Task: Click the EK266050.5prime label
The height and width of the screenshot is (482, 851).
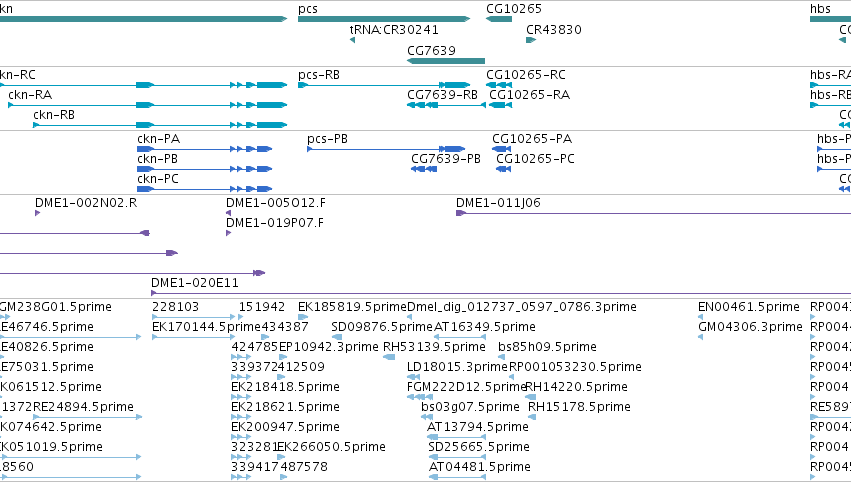Action: click(332, 447)
